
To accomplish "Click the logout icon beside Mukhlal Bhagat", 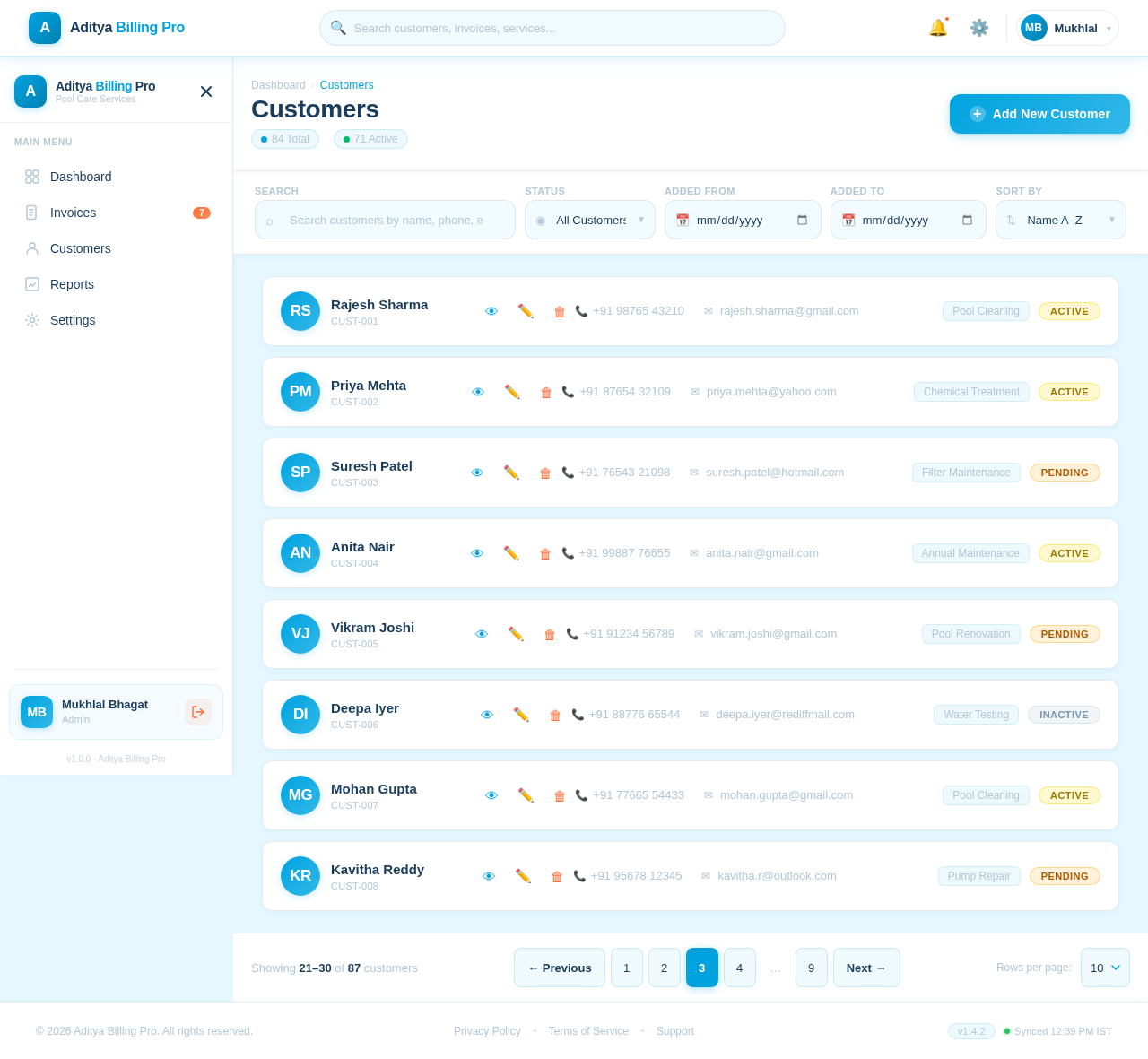I will (198, 712).
